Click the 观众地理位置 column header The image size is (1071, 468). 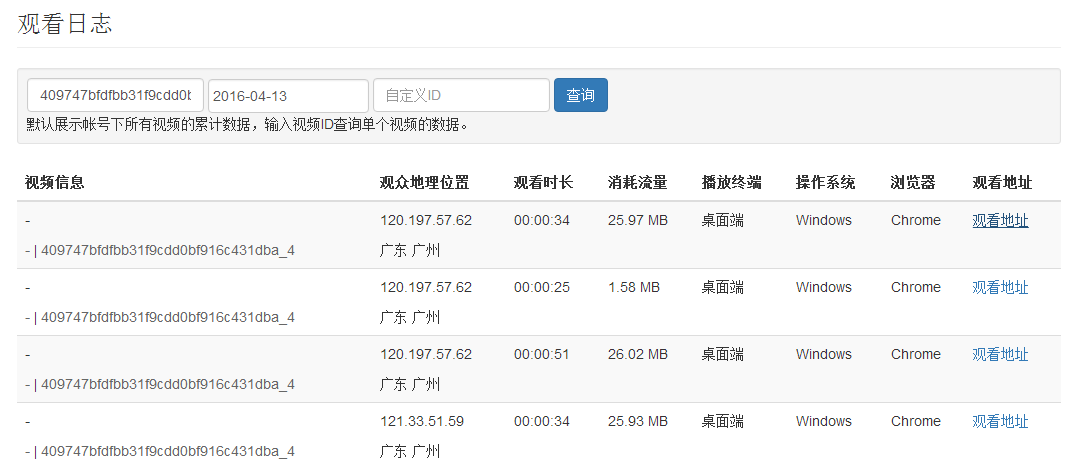[x=424, y=183]
